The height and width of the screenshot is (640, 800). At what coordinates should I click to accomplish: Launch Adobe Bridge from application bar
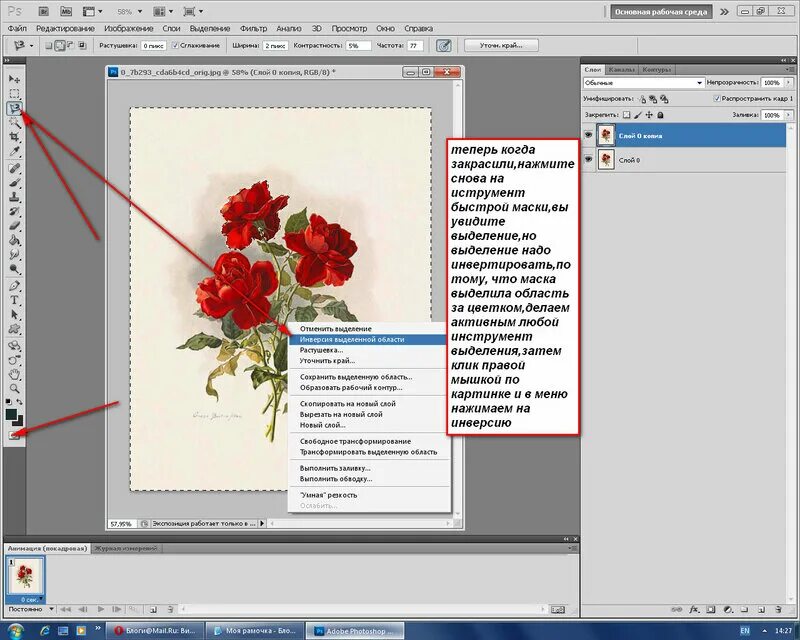point(44,11)
